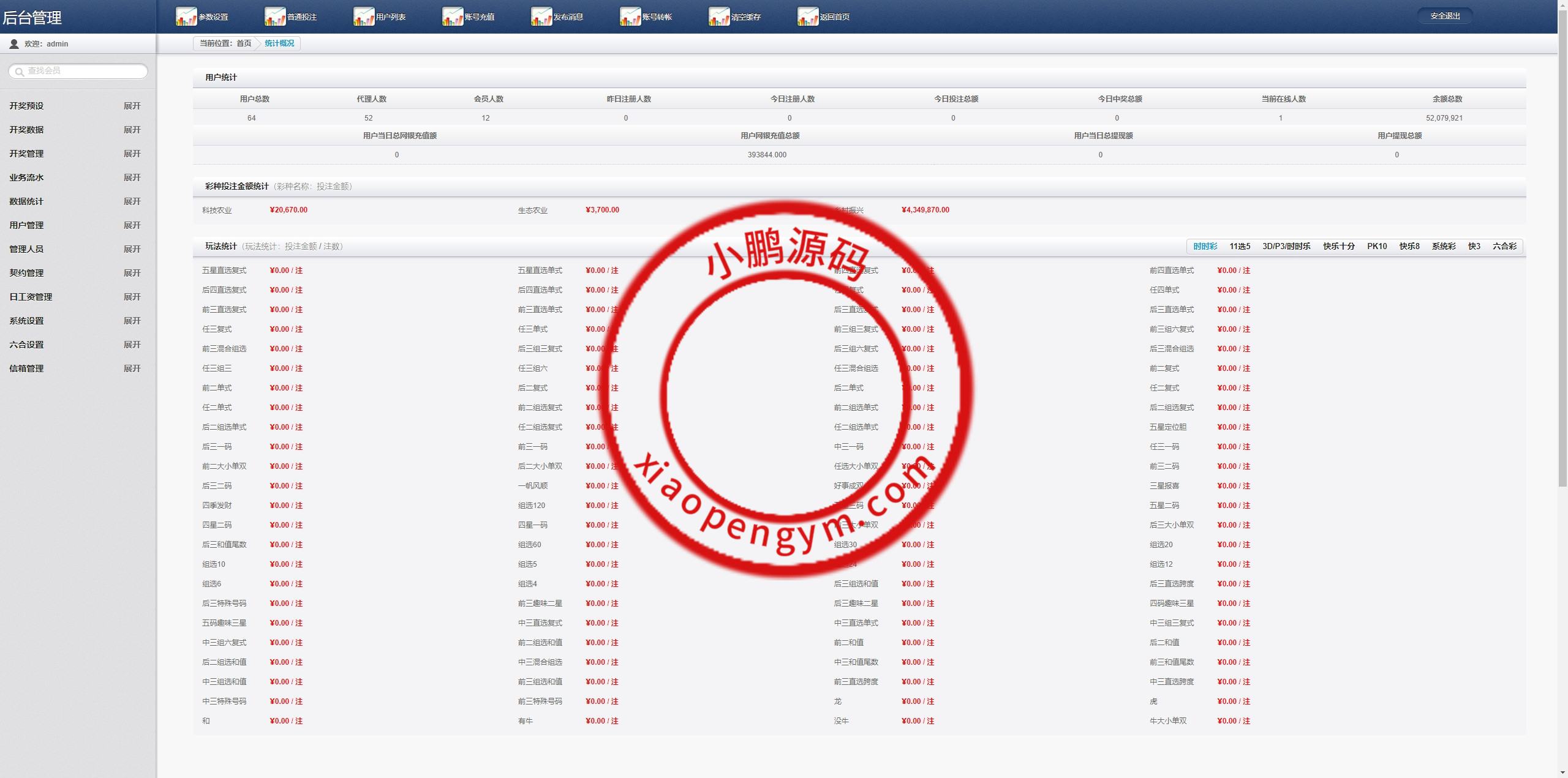Switch to the 11选5 tab
The width and height of the screenshot is (1568, 778).
click(1240, 246)
